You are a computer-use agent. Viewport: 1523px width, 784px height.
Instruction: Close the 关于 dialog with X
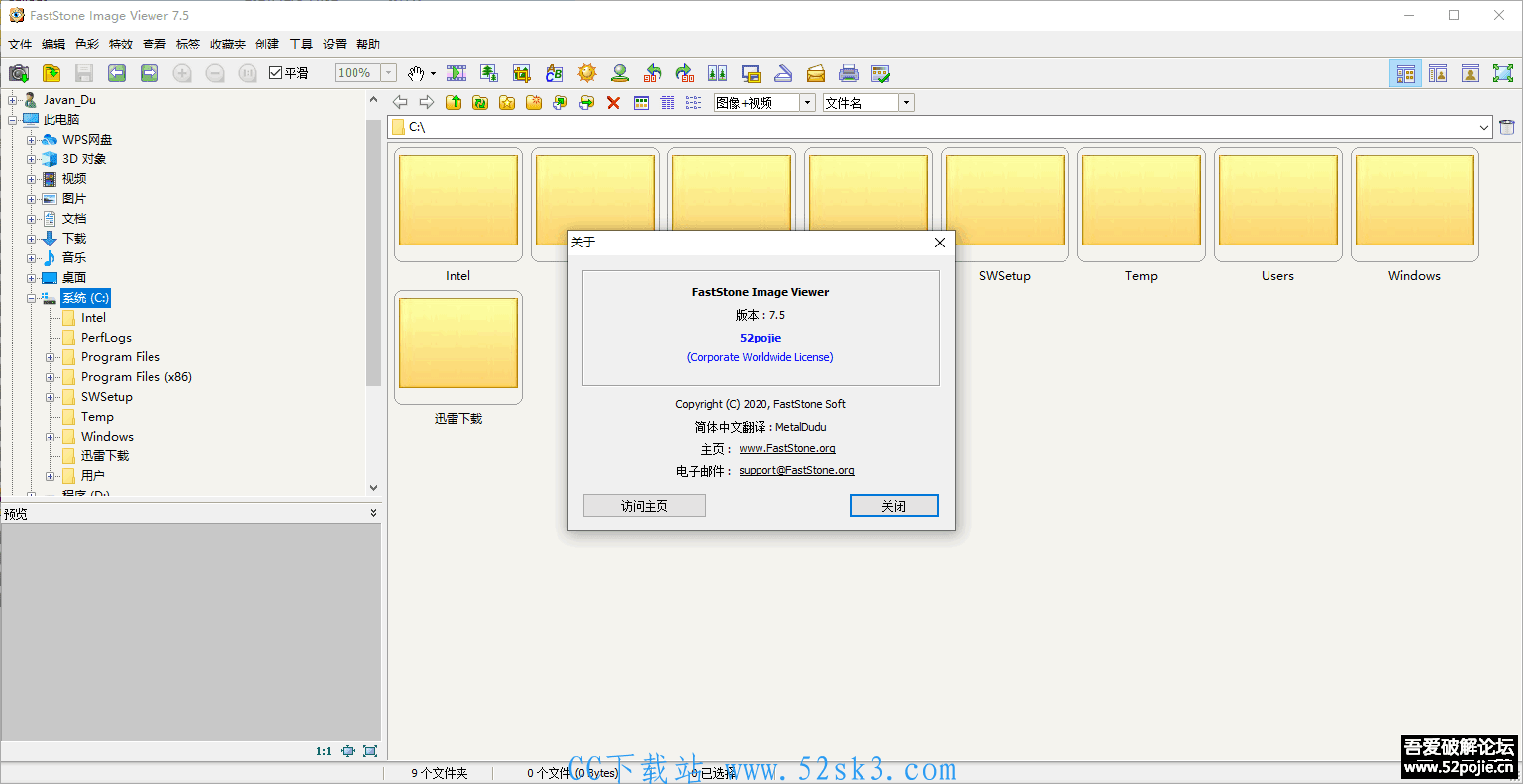pos(940,243)
